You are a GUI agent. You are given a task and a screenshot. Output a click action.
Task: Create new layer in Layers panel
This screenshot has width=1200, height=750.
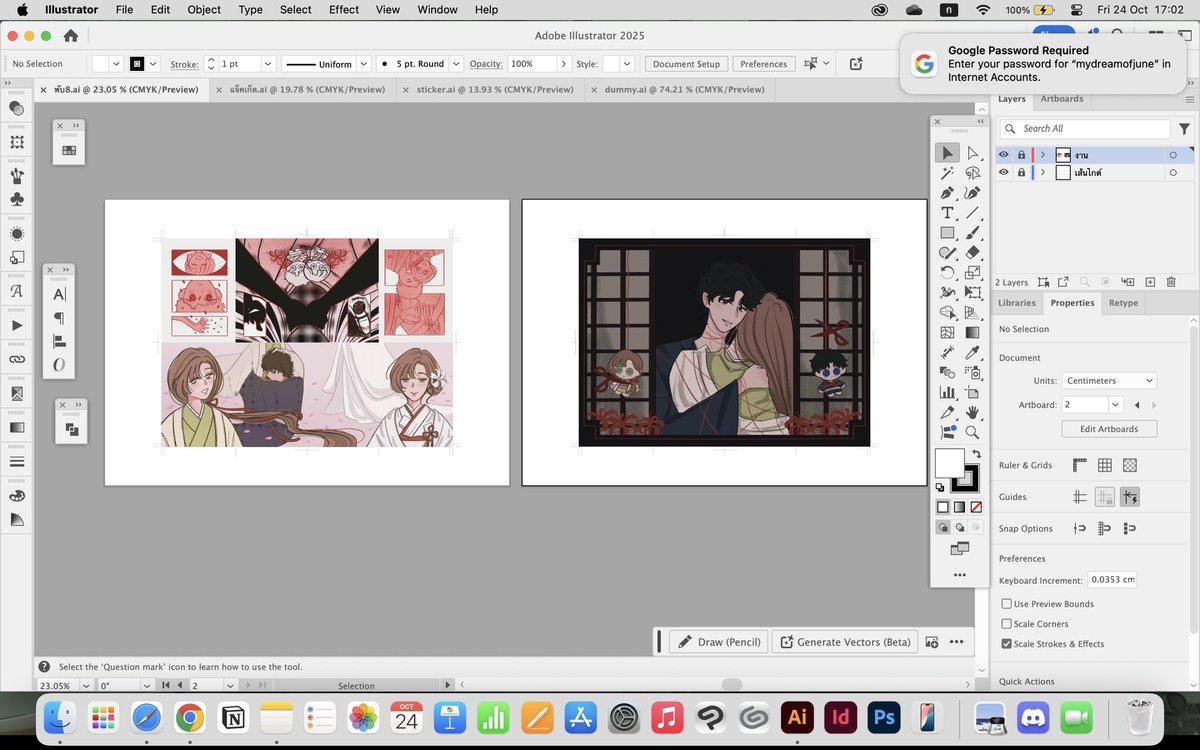click(1150, 283)
